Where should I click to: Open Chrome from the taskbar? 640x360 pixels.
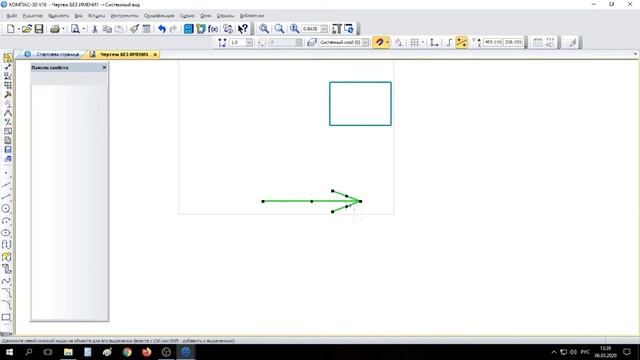point(127,352)
